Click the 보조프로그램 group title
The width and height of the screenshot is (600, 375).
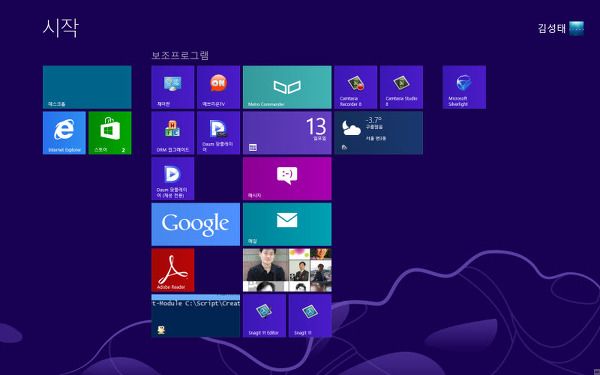point(180,55)
